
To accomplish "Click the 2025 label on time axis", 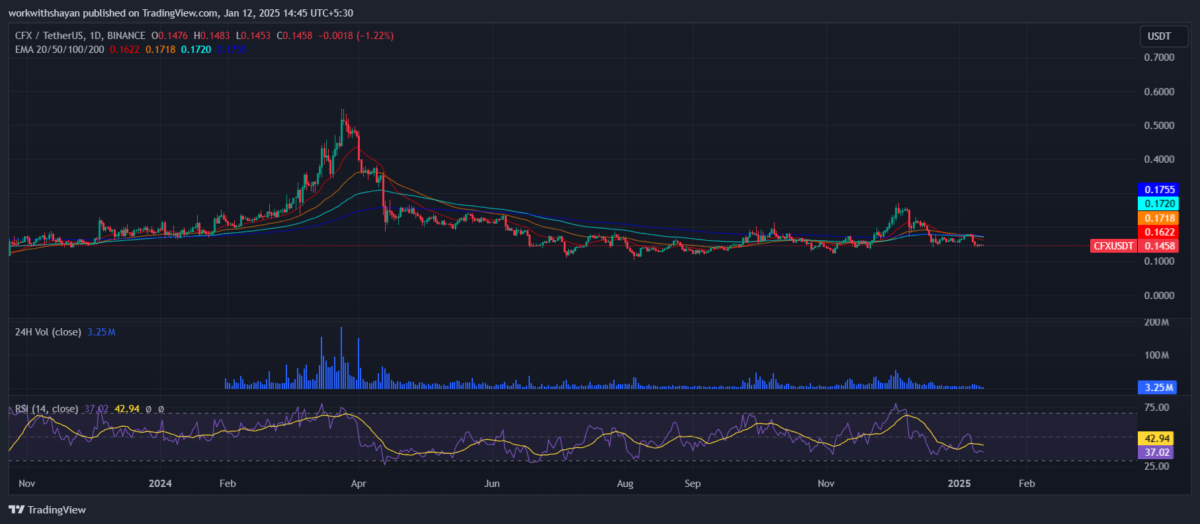I will (958, 482).
